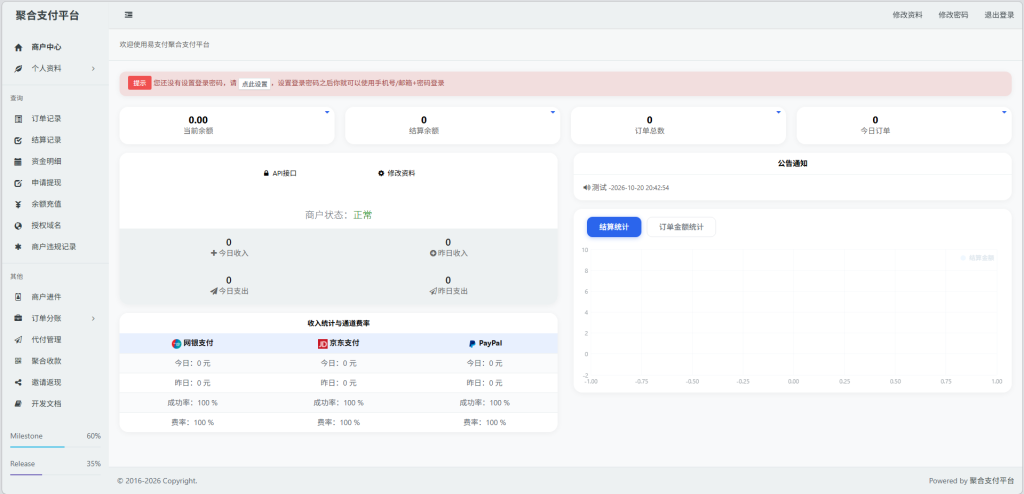This screenshot has height=494, width=1024.
Task: Click the API接口 link text
Action: [x=285, y=173]
